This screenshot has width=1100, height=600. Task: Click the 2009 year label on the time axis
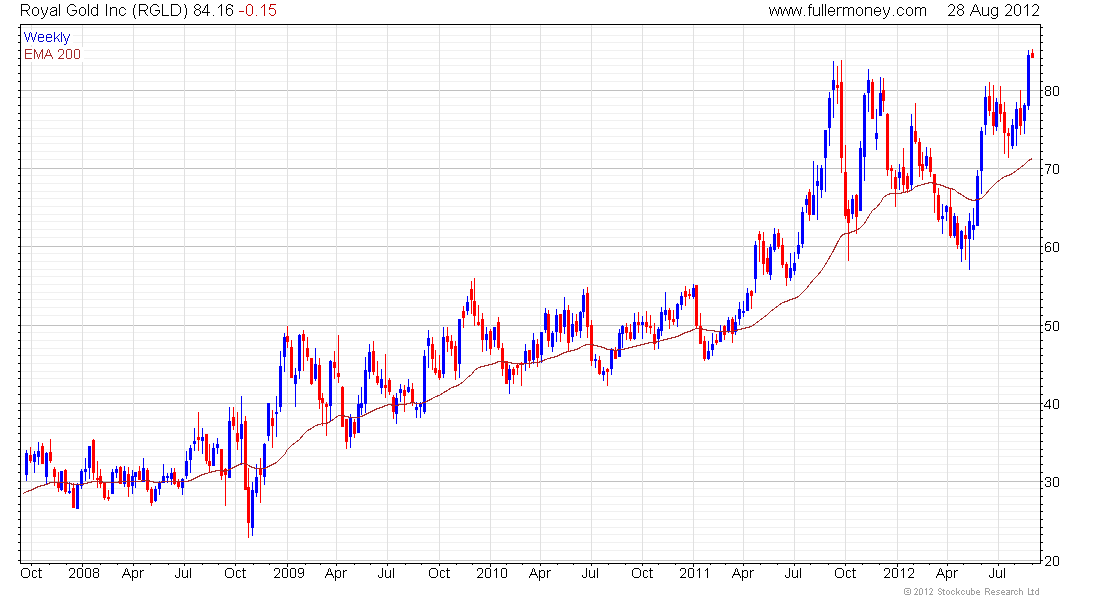click(x=288, y=573)
